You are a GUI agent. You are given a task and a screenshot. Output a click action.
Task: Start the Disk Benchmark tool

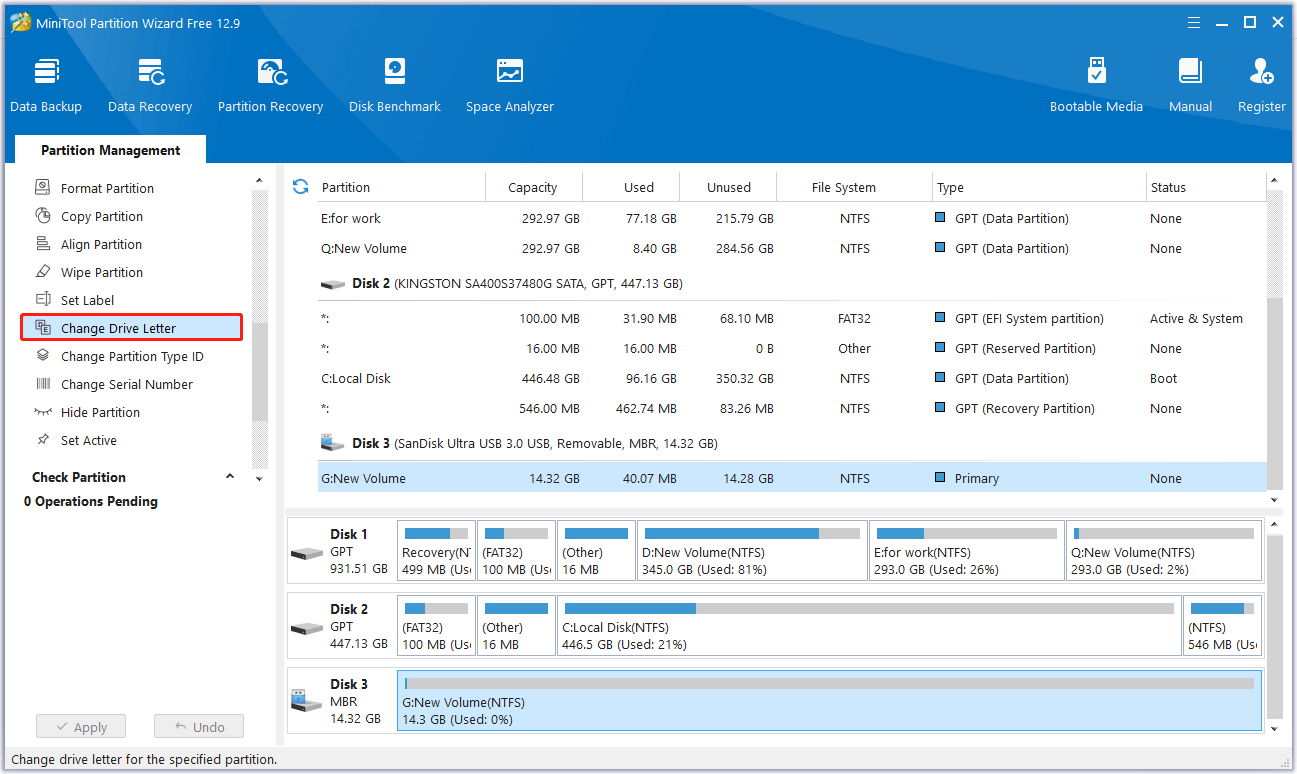pos(395,86)
